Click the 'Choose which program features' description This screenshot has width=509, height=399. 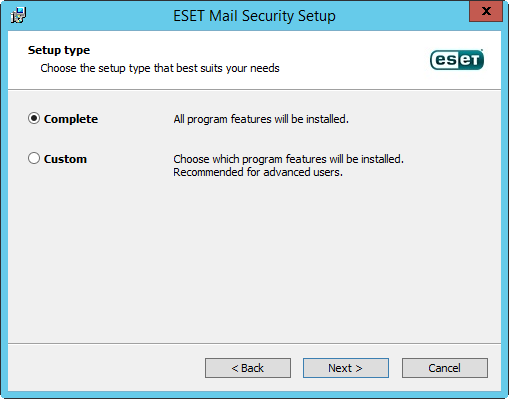click(x=288, y=159)
